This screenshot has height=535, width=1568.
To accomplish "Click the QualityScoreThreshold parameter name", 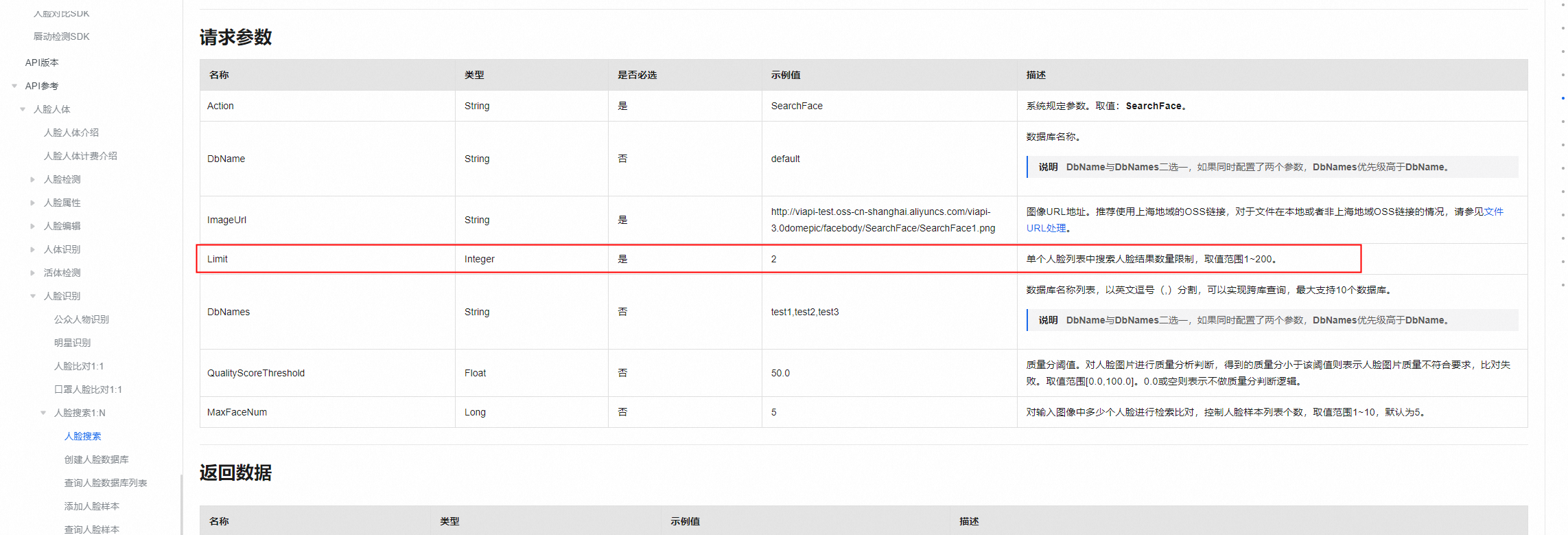I will (x=256, y=373).
